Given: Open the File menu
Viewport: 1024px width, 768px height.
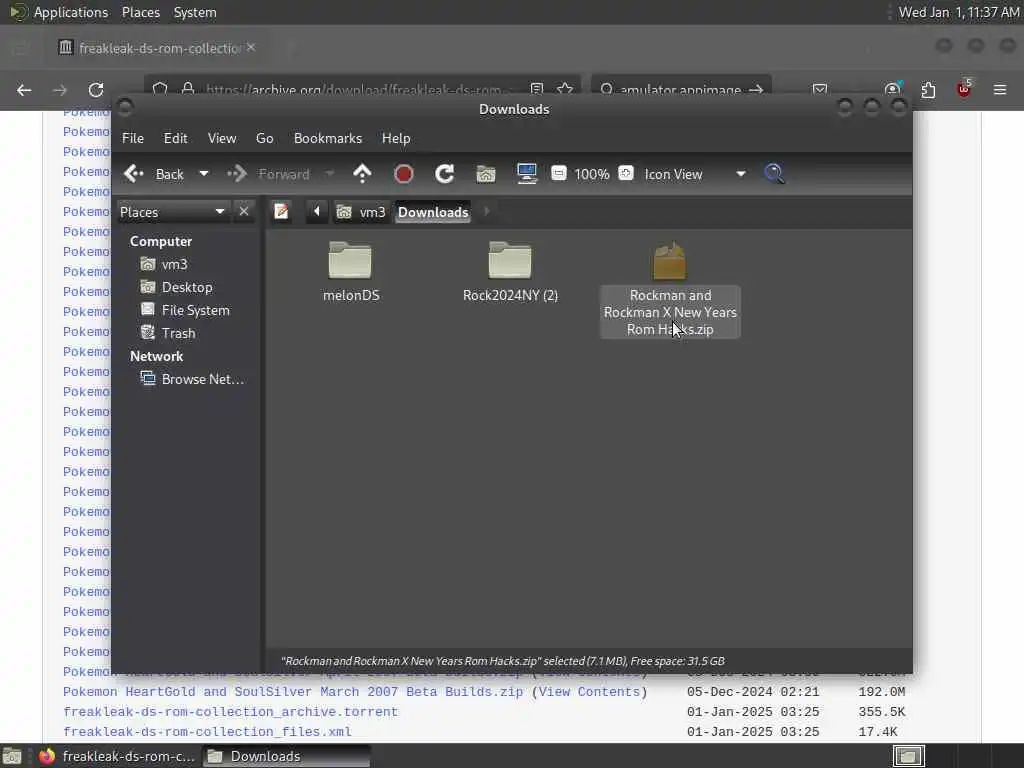Looking at the screenshot, I should point(133,138).
